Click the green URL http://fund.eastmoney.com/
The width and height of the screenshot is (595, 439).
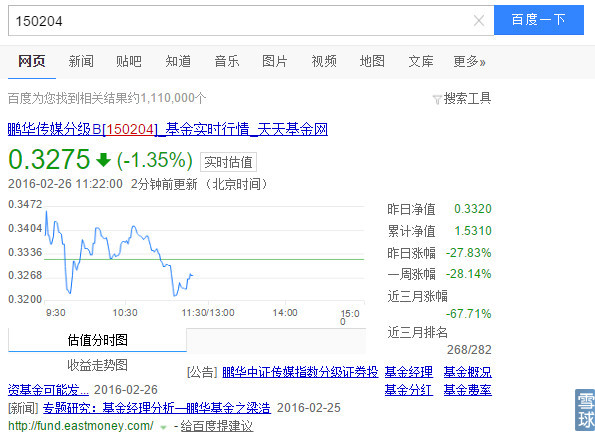coord(81,426)
